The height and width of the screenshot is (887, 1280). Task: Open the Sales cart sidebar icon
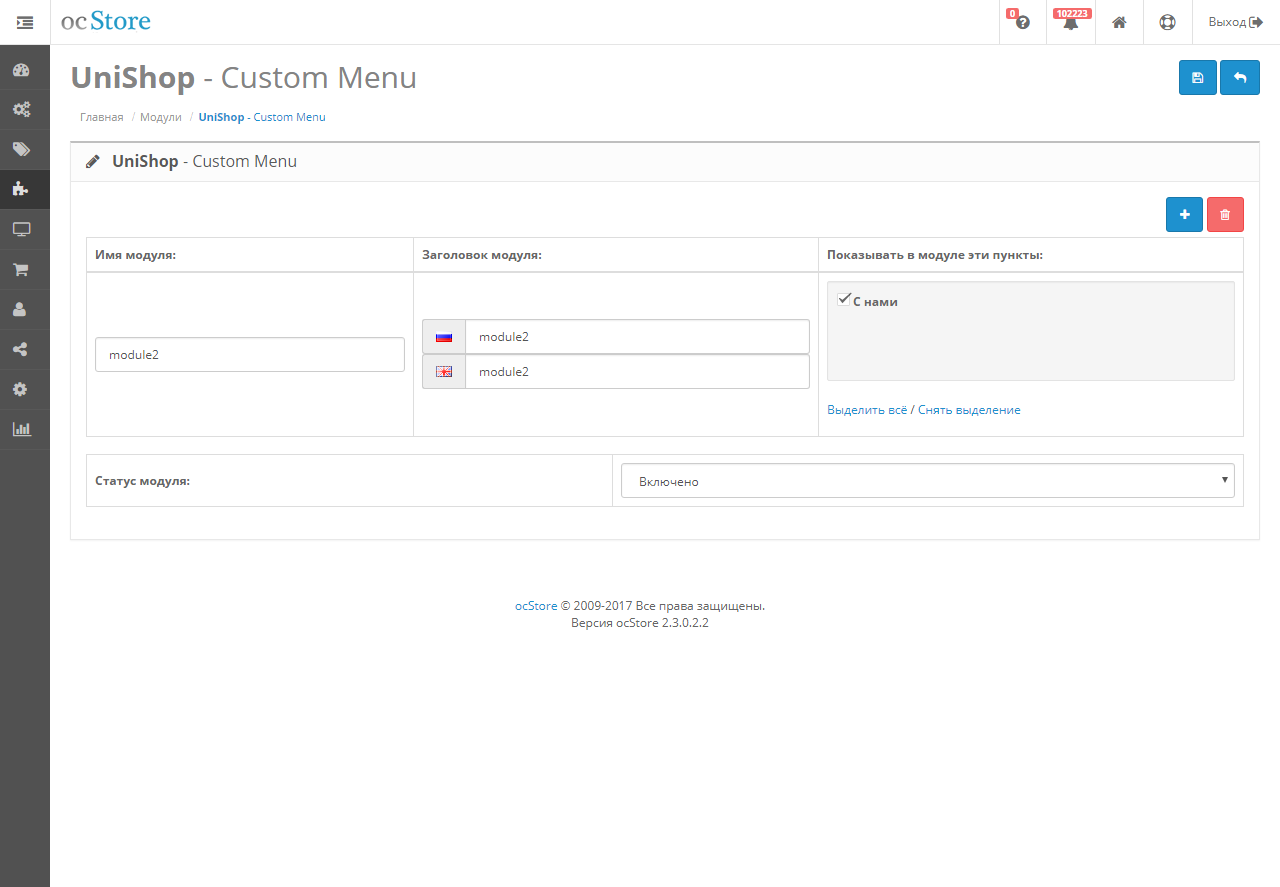(x=21, y=269)
